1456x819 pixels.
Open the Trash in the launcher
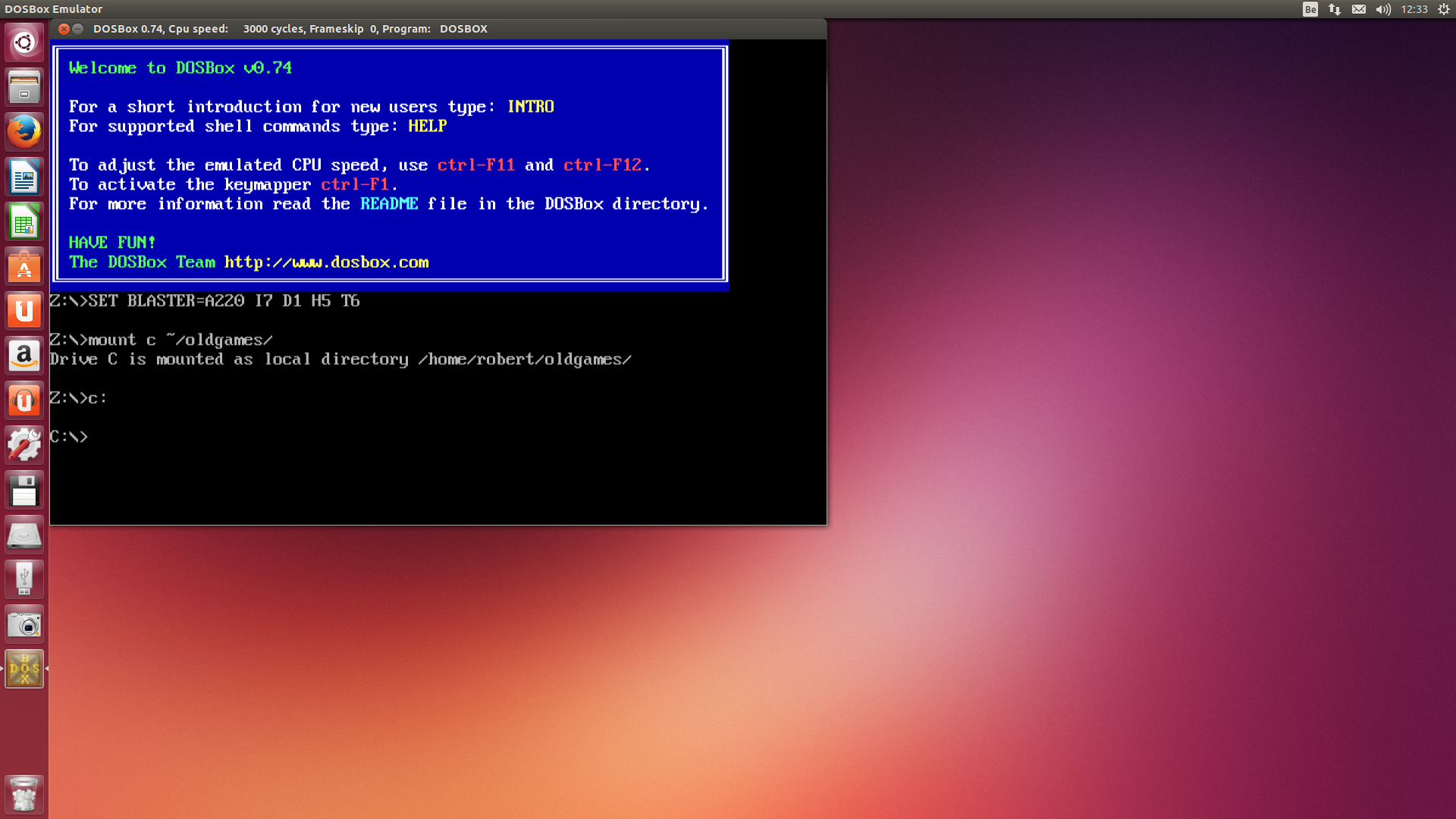point(24,795)
